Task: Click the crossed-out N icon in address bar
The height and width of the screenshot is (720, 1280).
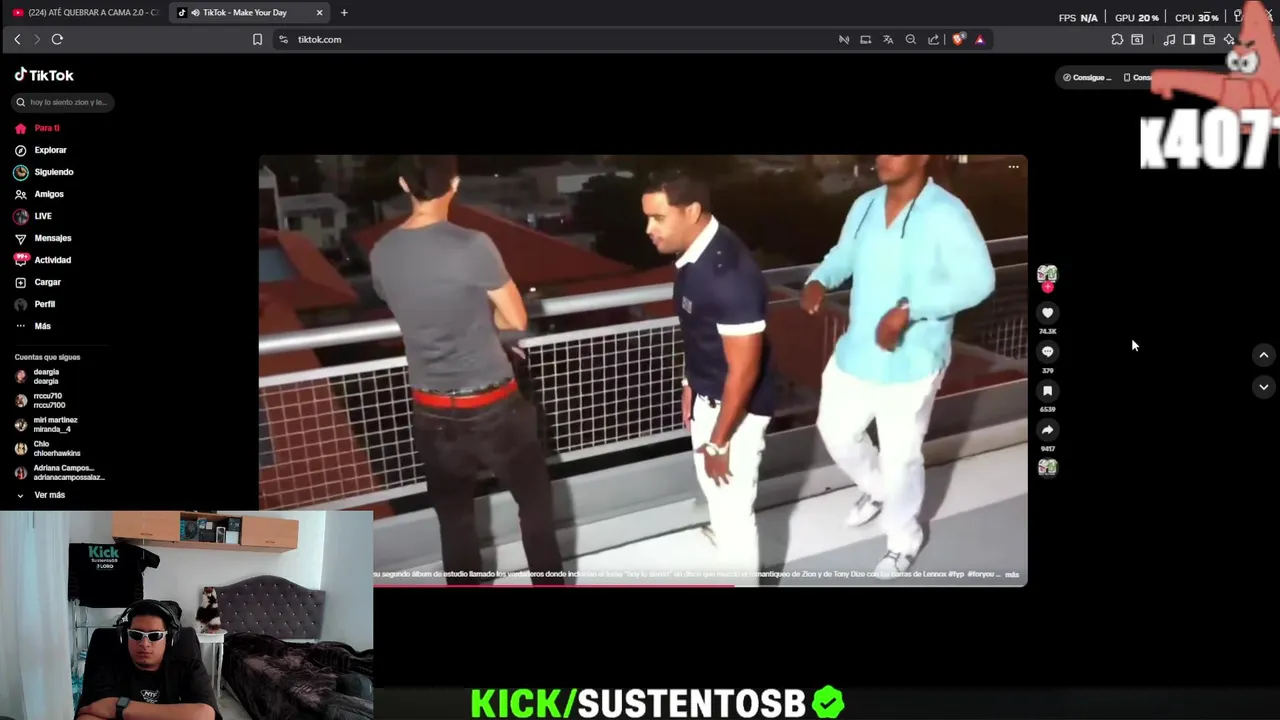Action: click(844, 39)
